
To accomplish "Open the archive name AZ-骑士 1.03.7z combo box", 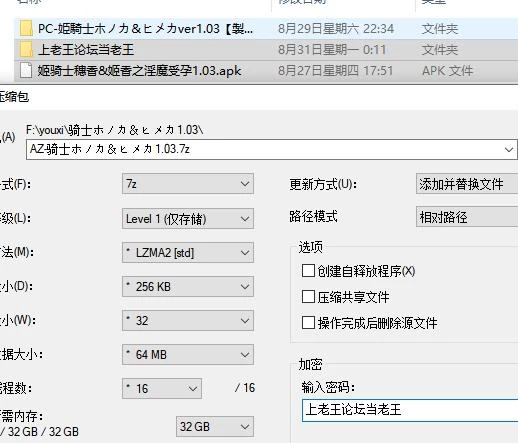I will [x=272, y=149].
